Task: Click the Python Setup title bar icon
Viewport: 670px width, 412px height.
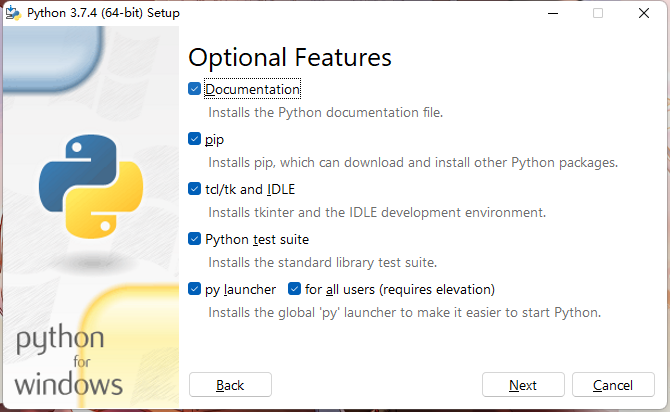Action: (14, 13)
